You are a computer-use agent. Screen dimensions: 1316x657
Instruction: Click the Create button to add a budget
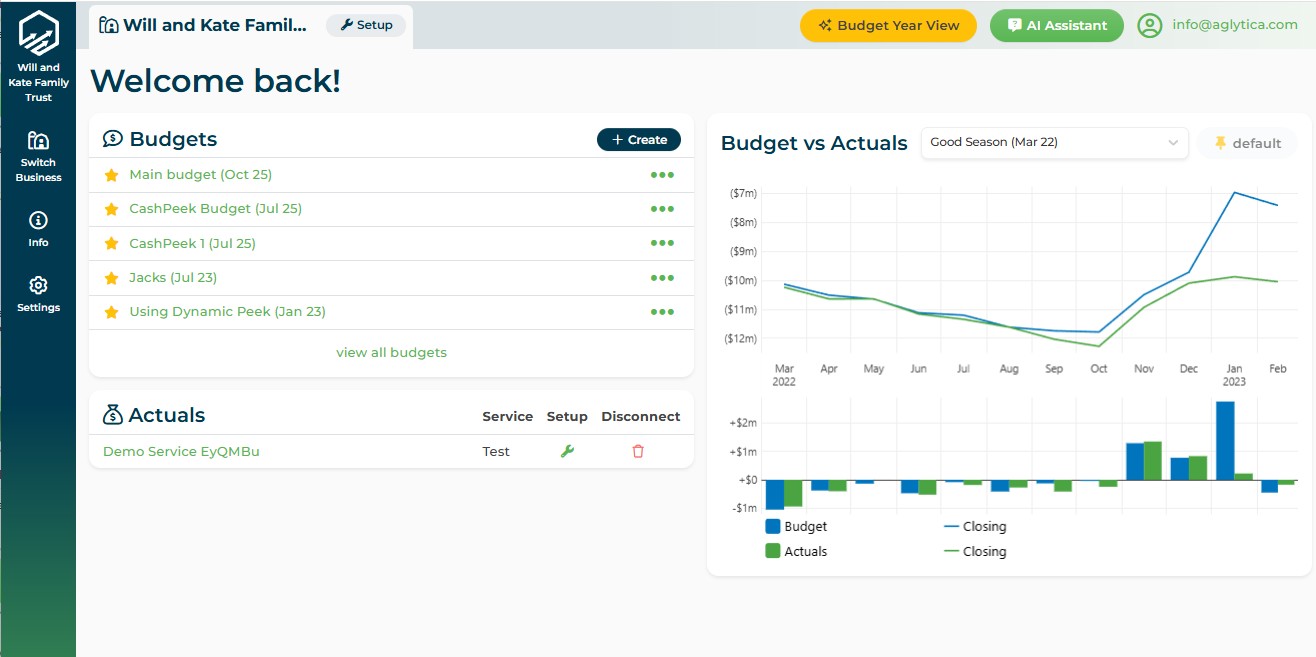(638, 139)
